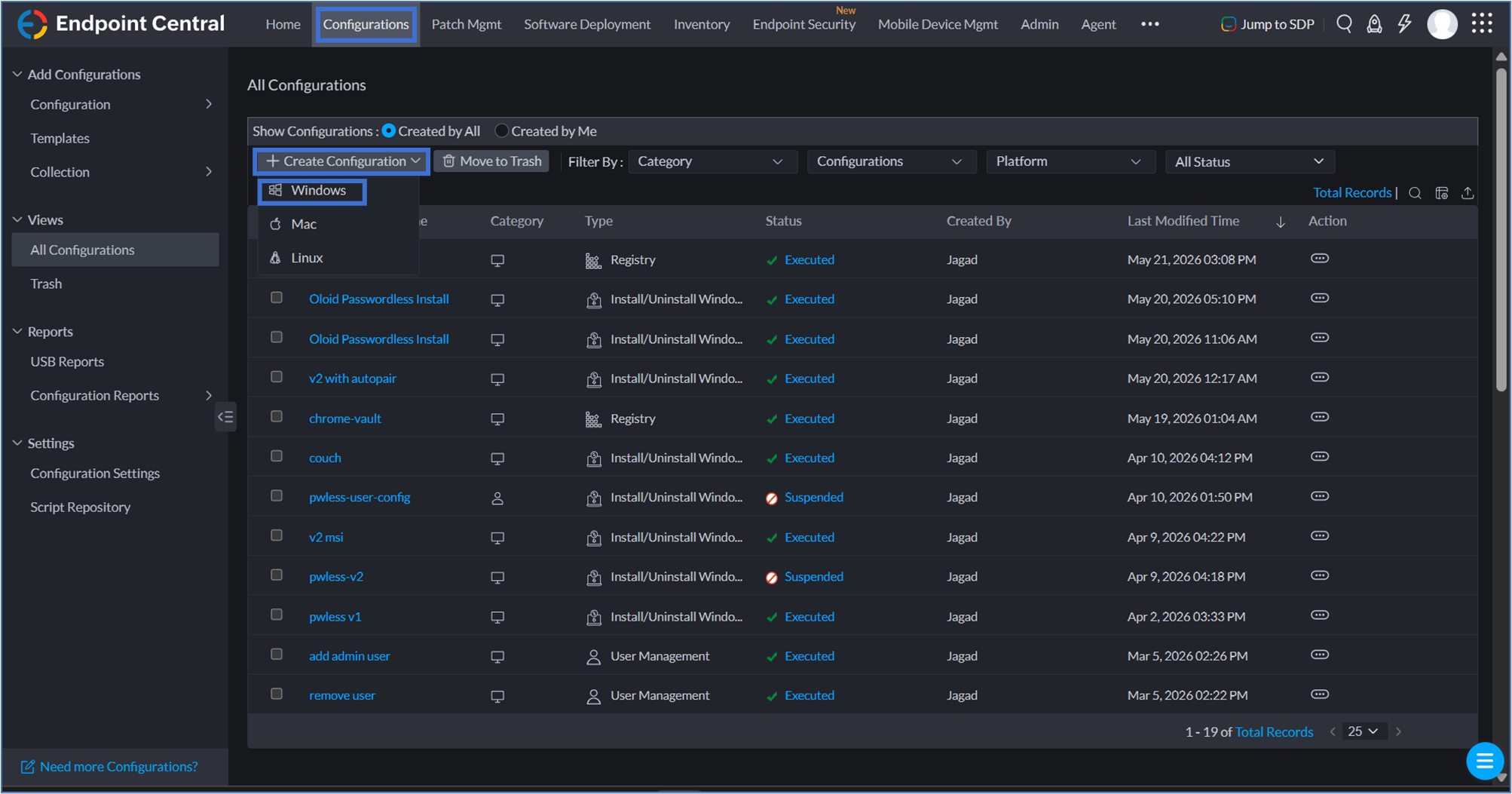The width and height of the screenshot is (1512, 794).
Task: Open the Category filter dropdown
Action: tap(712, 161)
